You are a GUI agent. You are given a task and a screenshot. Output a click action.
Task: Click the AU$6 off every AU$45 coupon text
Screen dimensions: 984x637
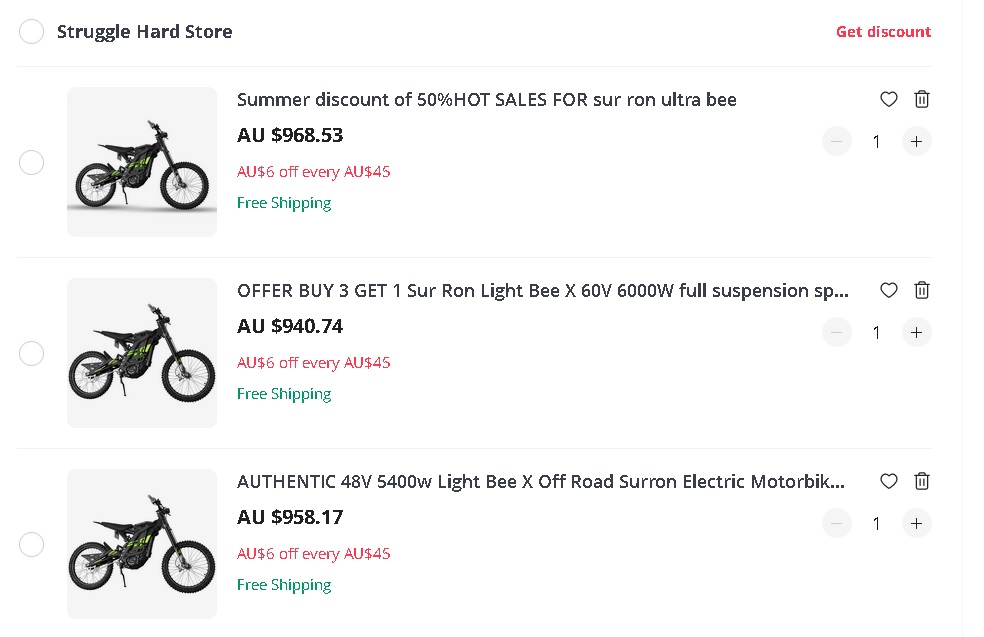coord(313,171)
